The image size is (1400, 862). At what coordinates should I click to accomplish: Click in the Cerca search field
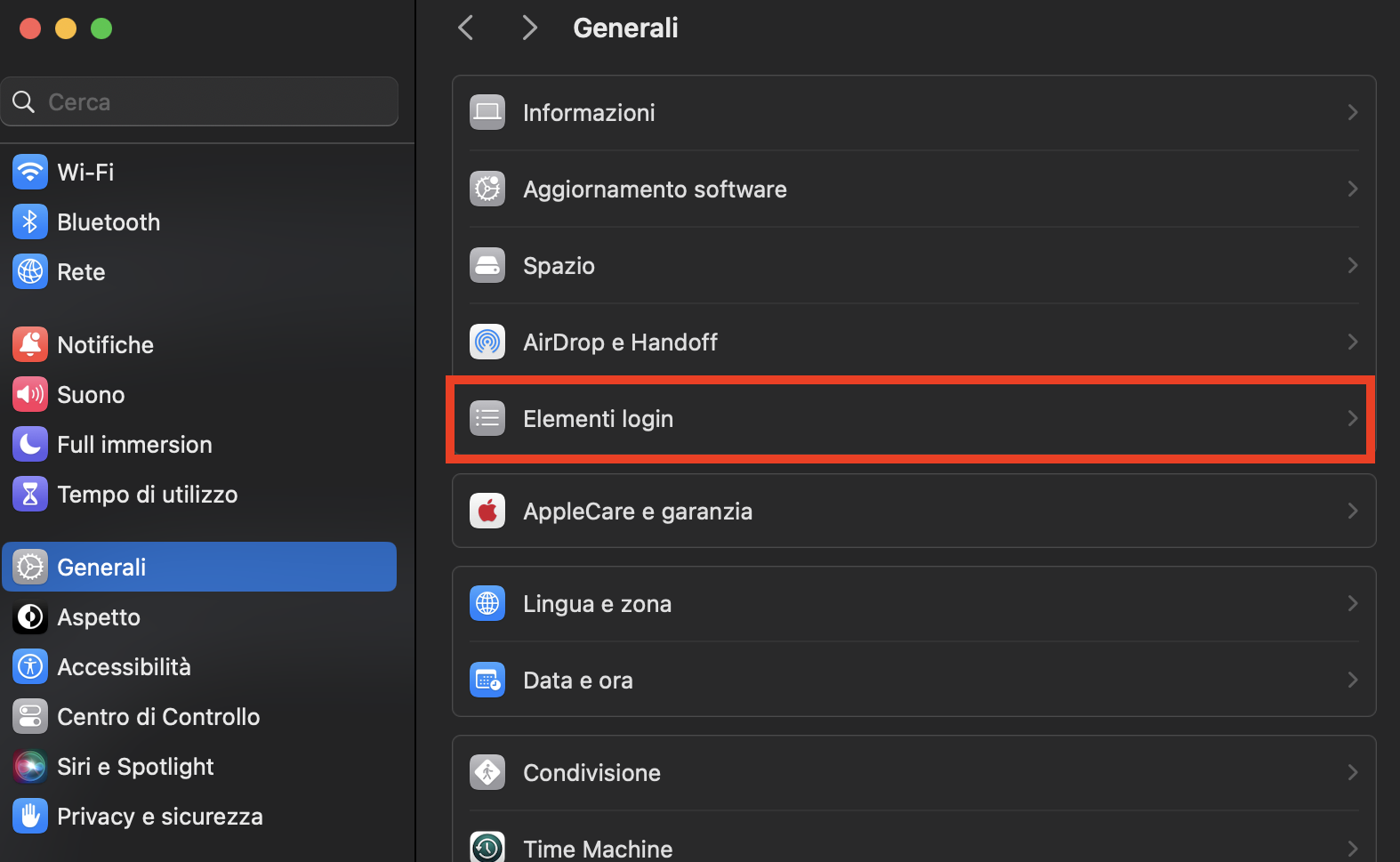199,101
